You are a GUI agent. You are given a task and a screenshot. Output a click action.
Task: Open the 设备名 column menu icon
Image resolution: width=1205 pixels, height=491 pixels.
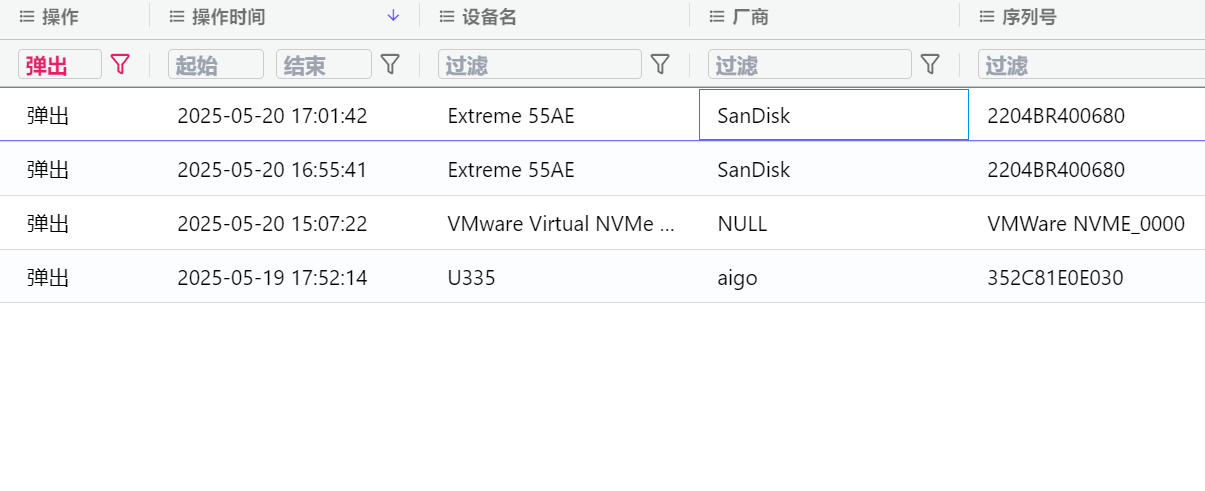click(x=447, y=17)
